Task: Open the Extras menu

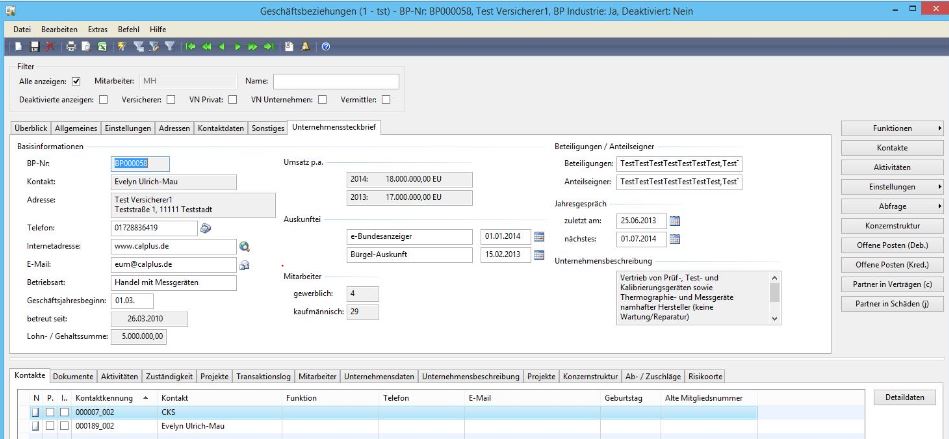Action: (97, 29)
